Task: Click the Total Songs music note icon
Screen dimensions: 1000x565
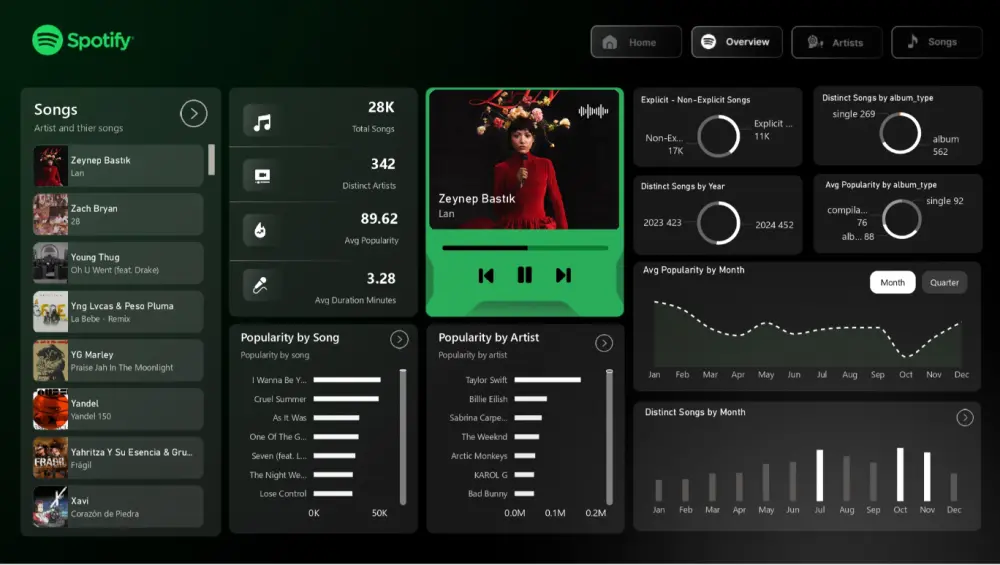Action: point(261,122)
